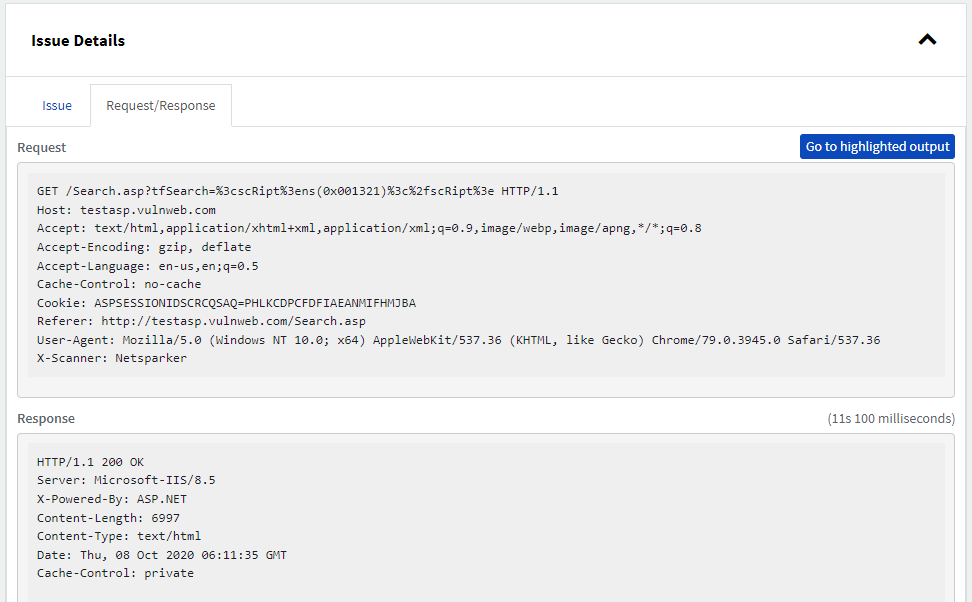Click the Cache-Control: private response line
The width and height of the screenshot is (972, 602).
point(115,573)
